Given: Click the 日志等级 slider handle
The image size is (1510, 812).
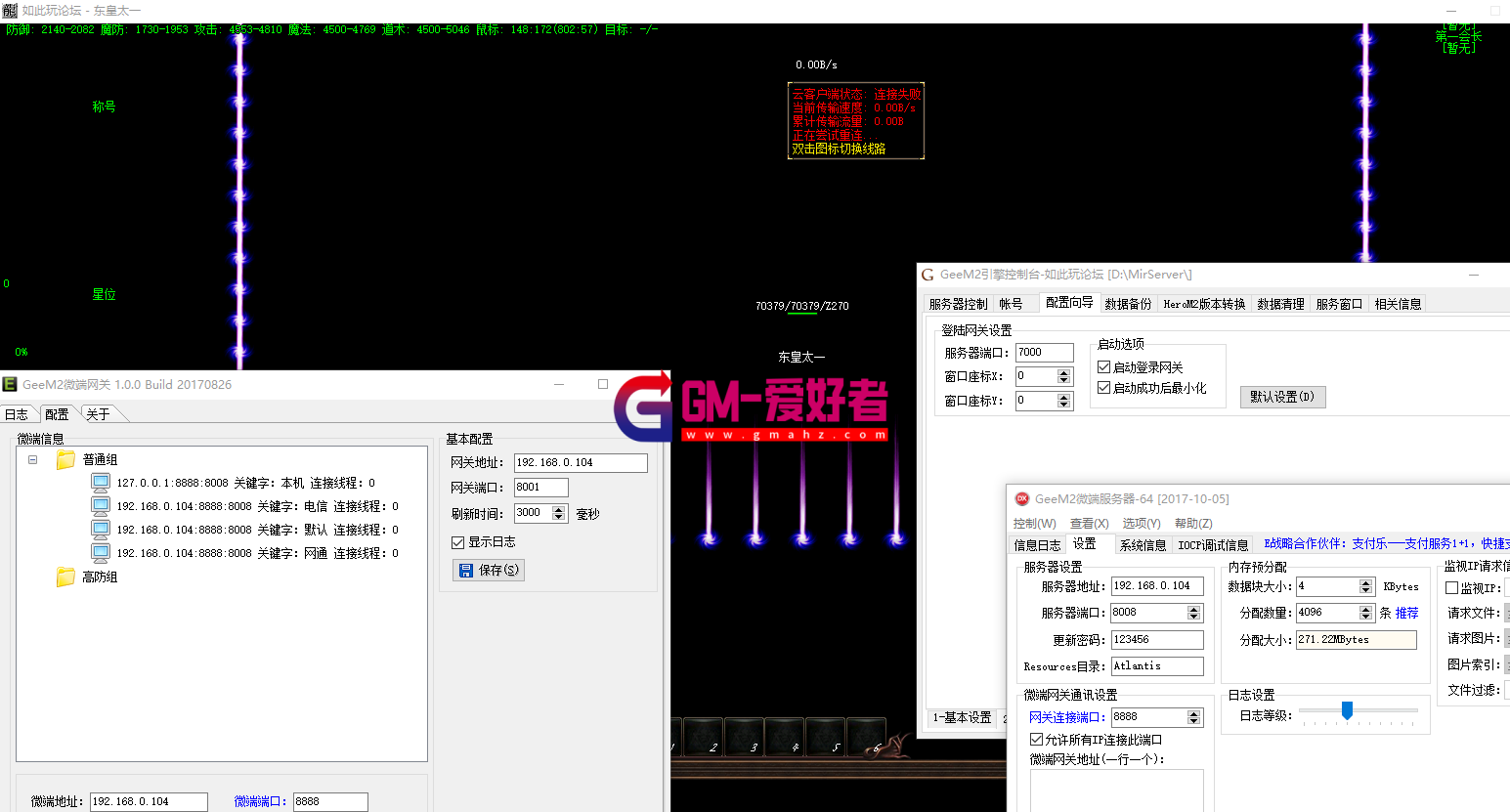Looking at the screenshot, I should 1347,710.
